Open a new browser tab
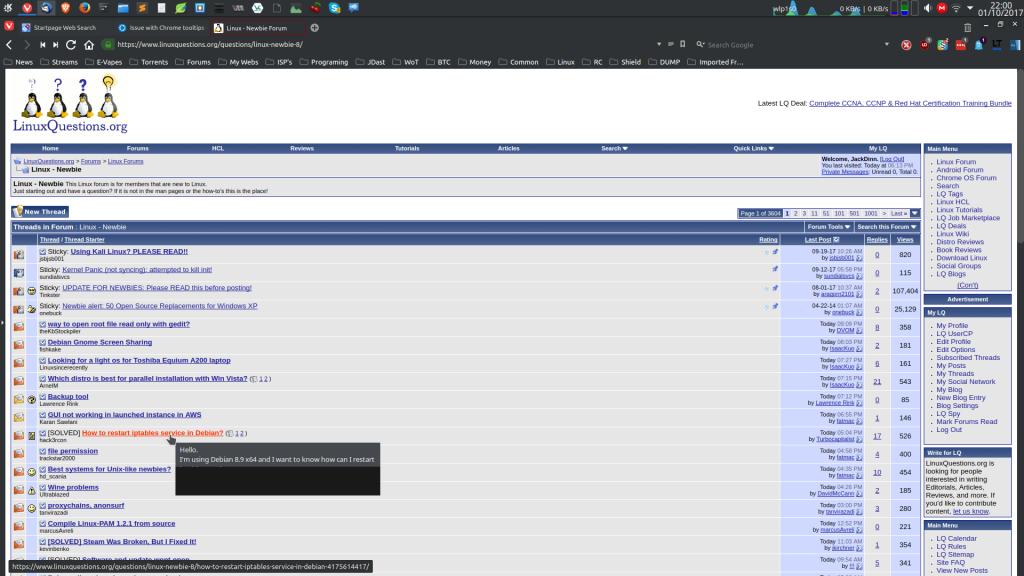Image resolution: width=1024 pixels, height=576 pixels. tap(314, 28)
